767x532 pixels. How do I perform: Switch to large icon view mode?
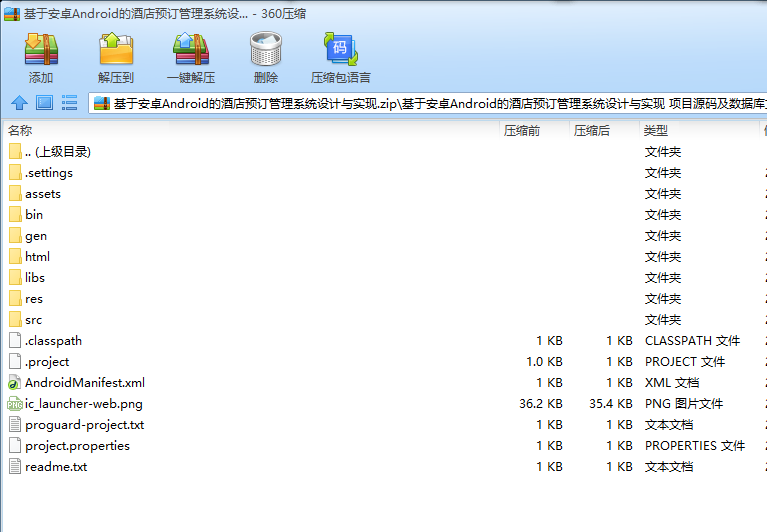pyautogui.click(x=45, y=103)
